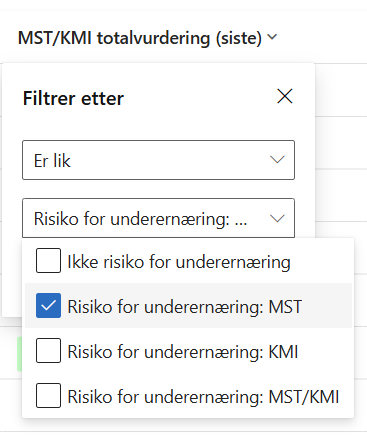This screenshot has height=435, width=367.
Task: Tick the Ikke risiko for underernæring checkbox
Action: tap(48, 260)
